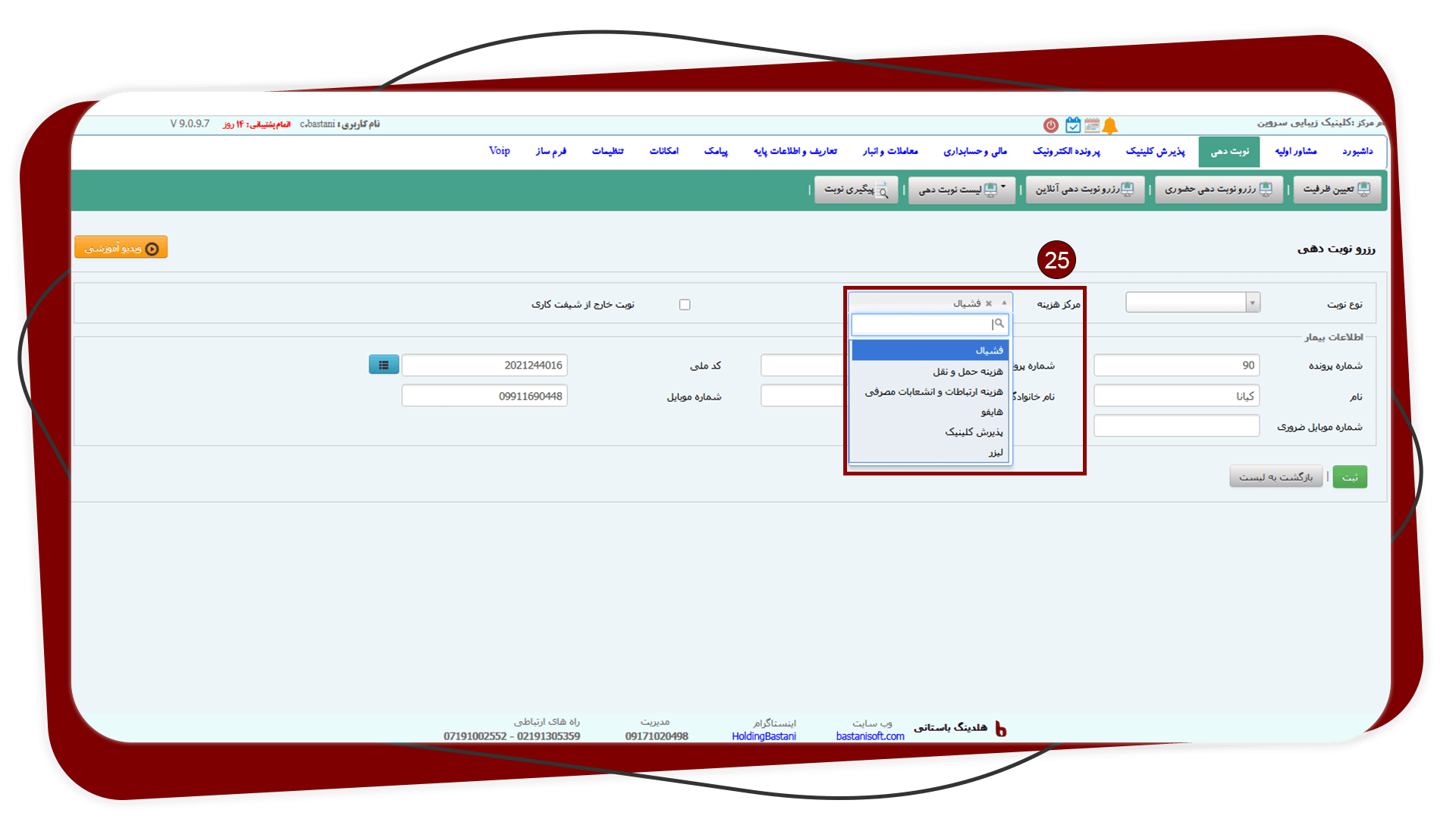Viewport: 1456px width, 819px height.
Task: Click لیست نوبت دهی button
Action: pos(962,190)
